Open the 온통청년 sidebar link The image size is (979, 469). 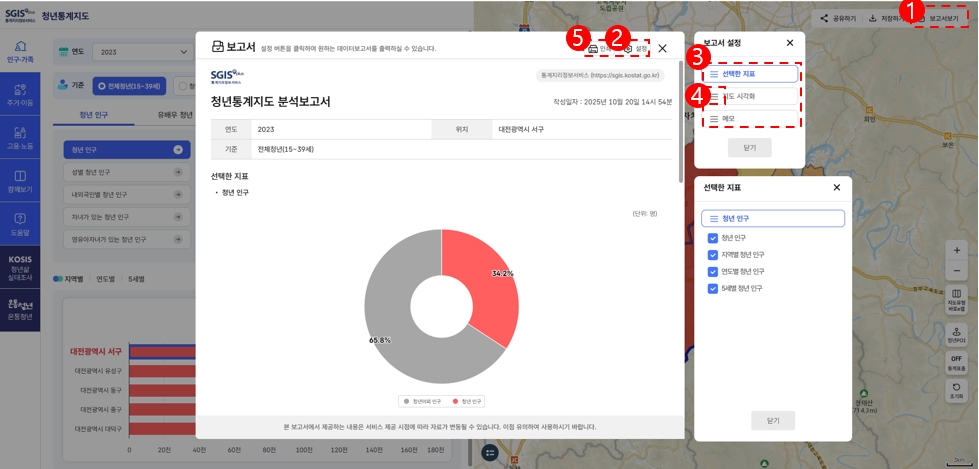[x=20, y=309]
